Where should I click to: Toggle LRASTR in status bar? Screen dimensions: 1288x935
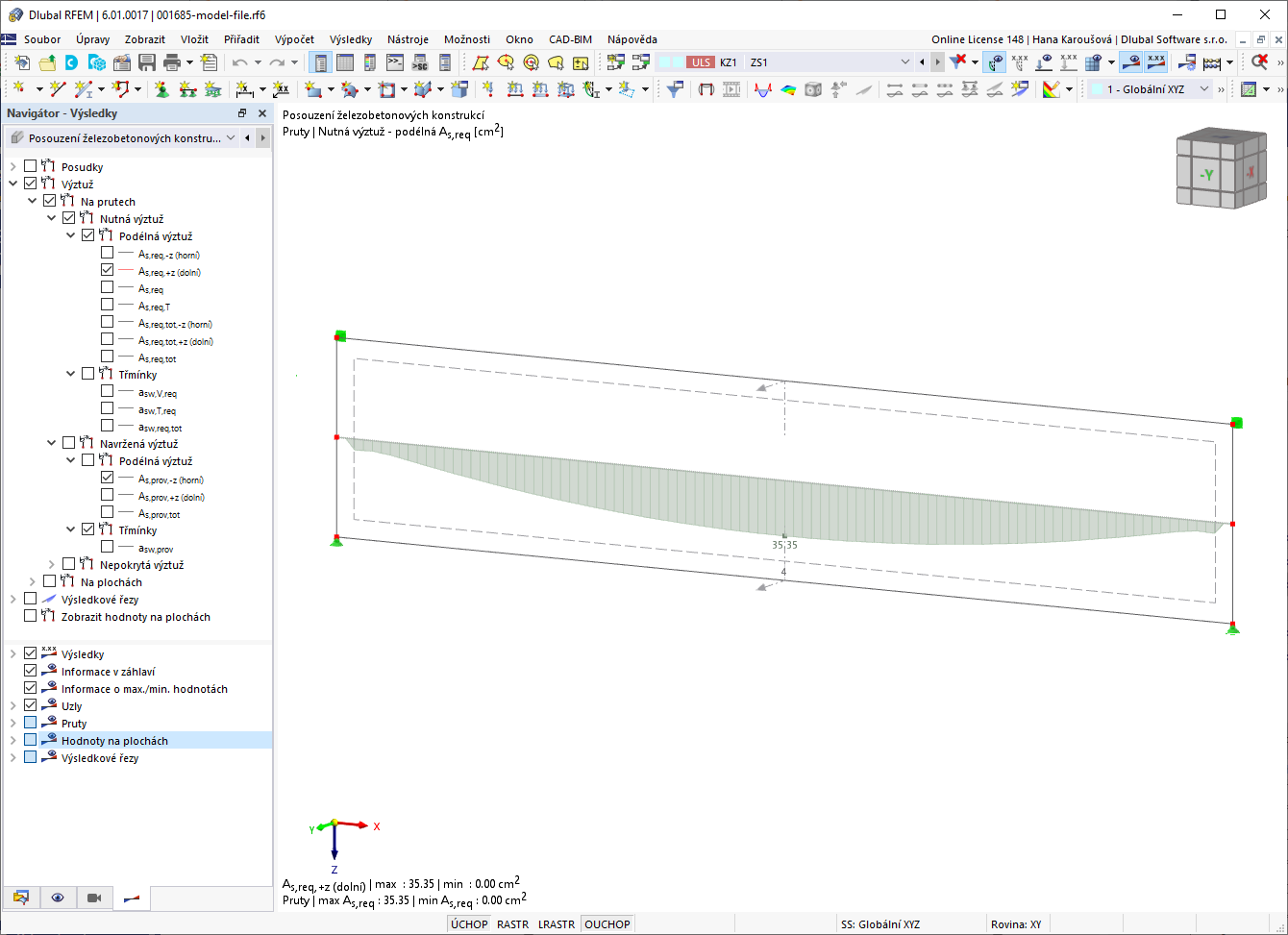click(x=557, y=924)
